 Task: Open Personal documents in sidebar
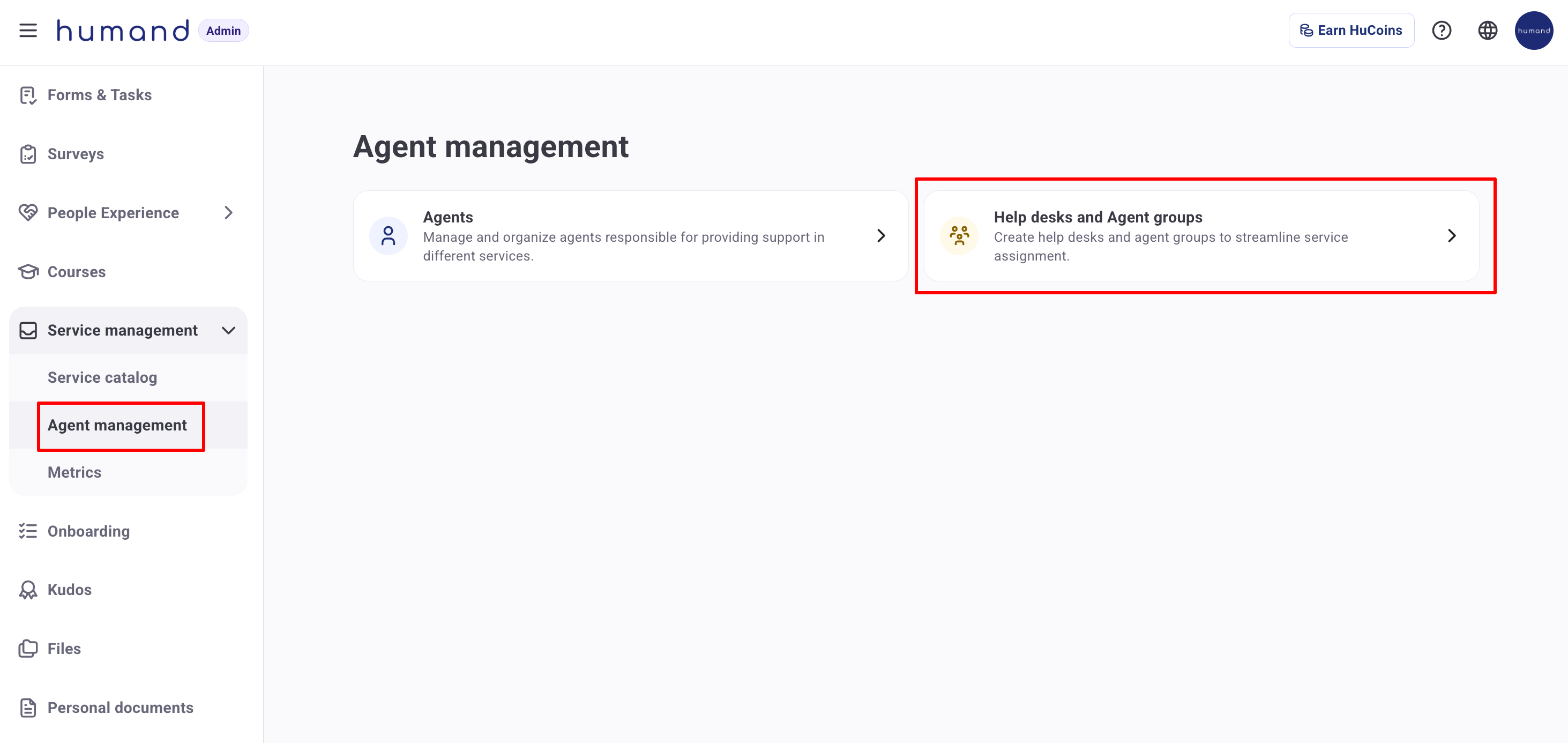coord(120,708)
